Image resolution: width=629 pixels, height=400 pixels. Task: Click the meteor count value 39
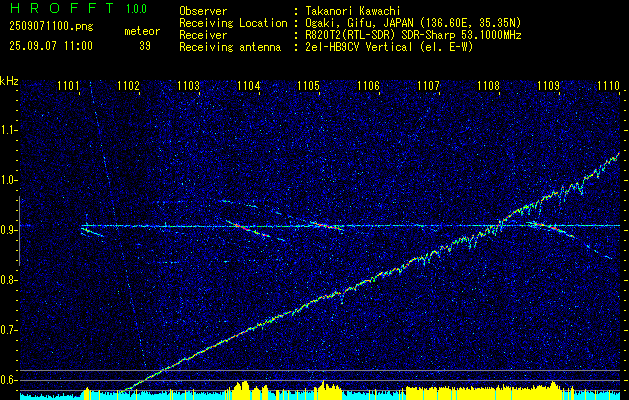click(145, 46)
